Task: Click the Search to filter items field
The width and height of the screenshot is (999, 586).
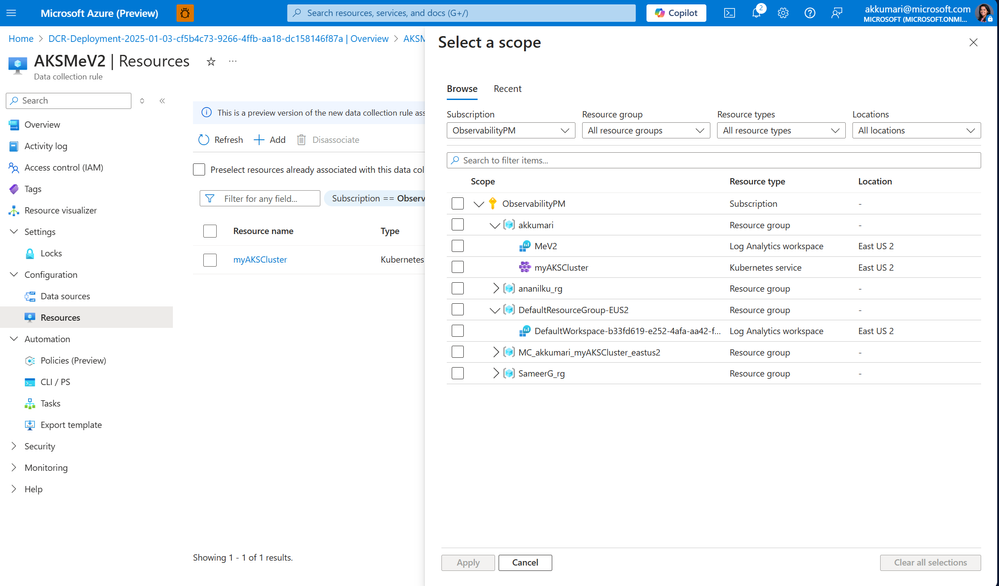Action: click(x=714, y=161)
